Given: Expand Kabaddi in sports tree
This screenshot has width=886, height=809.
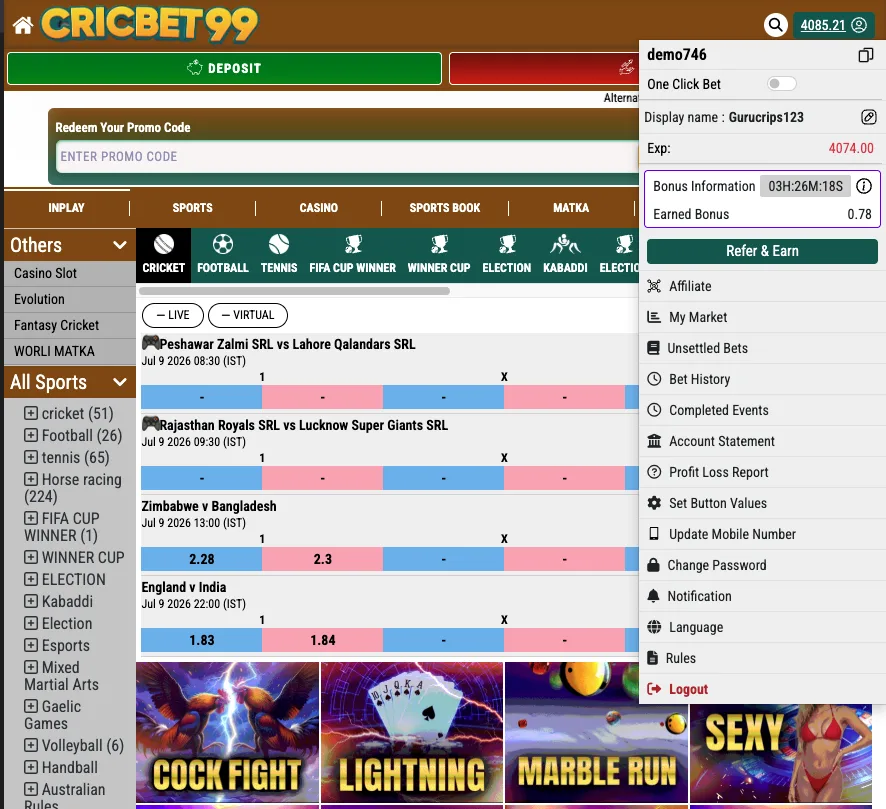Looking at the screenshot, I should click(x=31, y=601).
